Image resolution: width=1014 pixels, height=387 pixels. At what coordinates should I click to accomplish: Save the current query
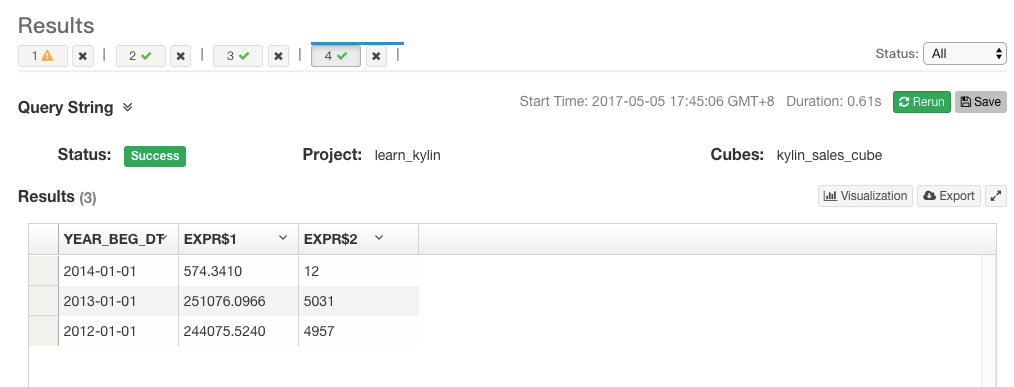tap(980, 102)
